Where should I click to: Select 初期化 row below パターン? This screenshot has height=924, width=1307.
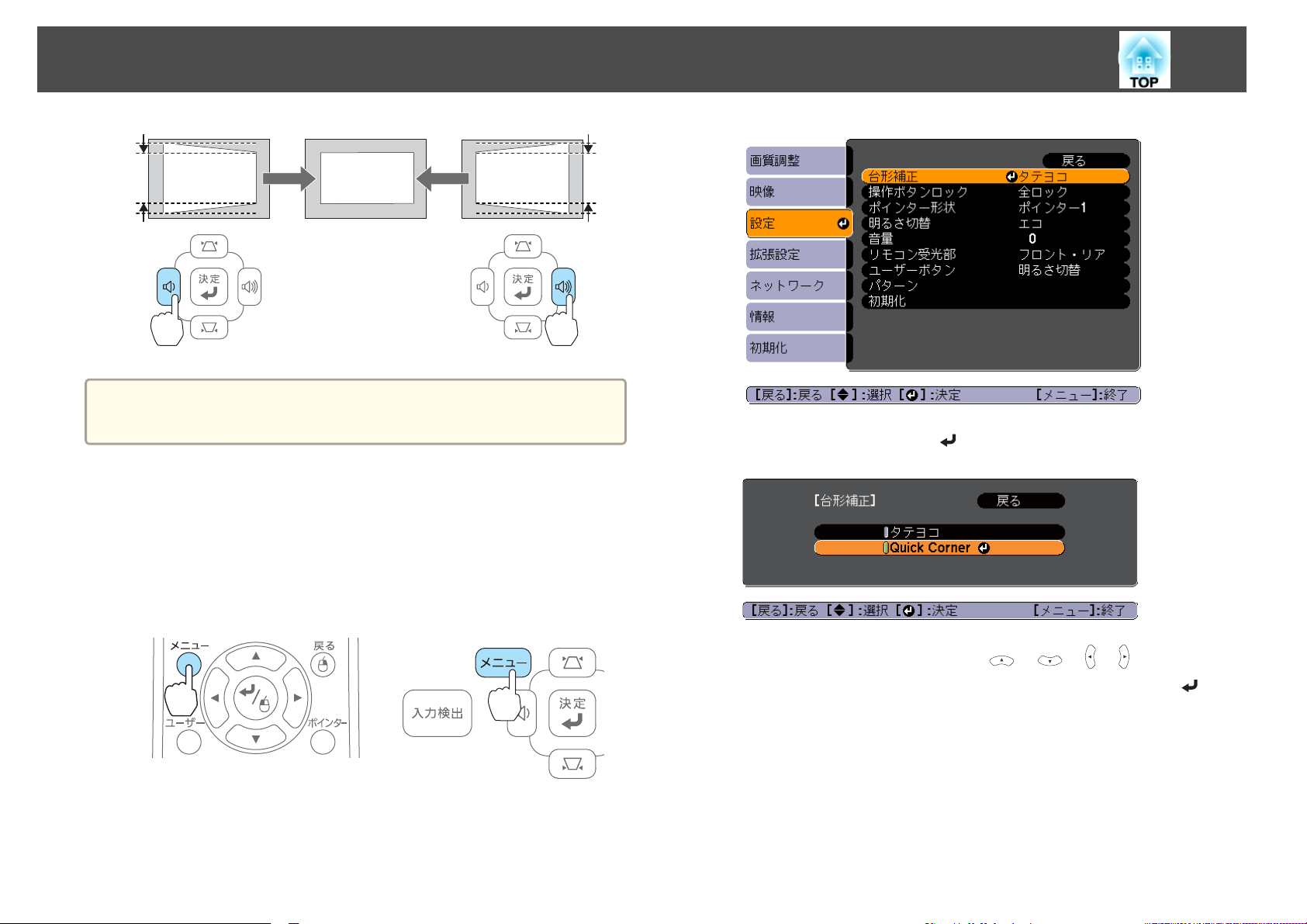(995, 301)
